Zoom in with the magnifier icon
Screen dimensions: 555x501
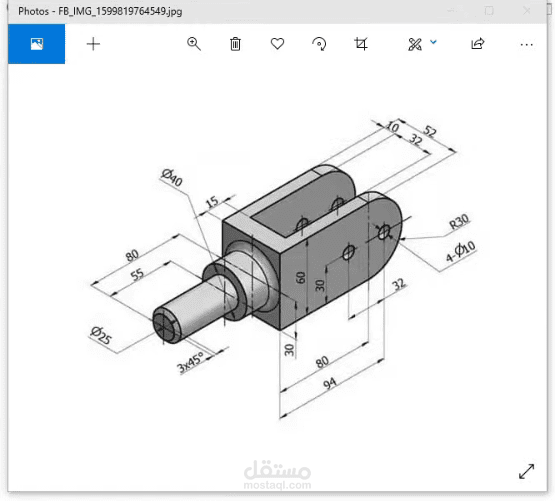[x=194, y=44]
